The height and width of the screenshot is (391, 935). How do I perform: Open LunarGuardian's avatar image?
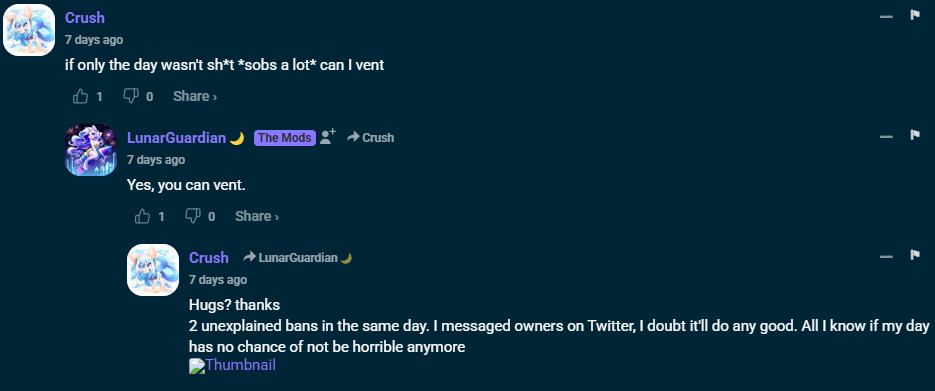91,150
